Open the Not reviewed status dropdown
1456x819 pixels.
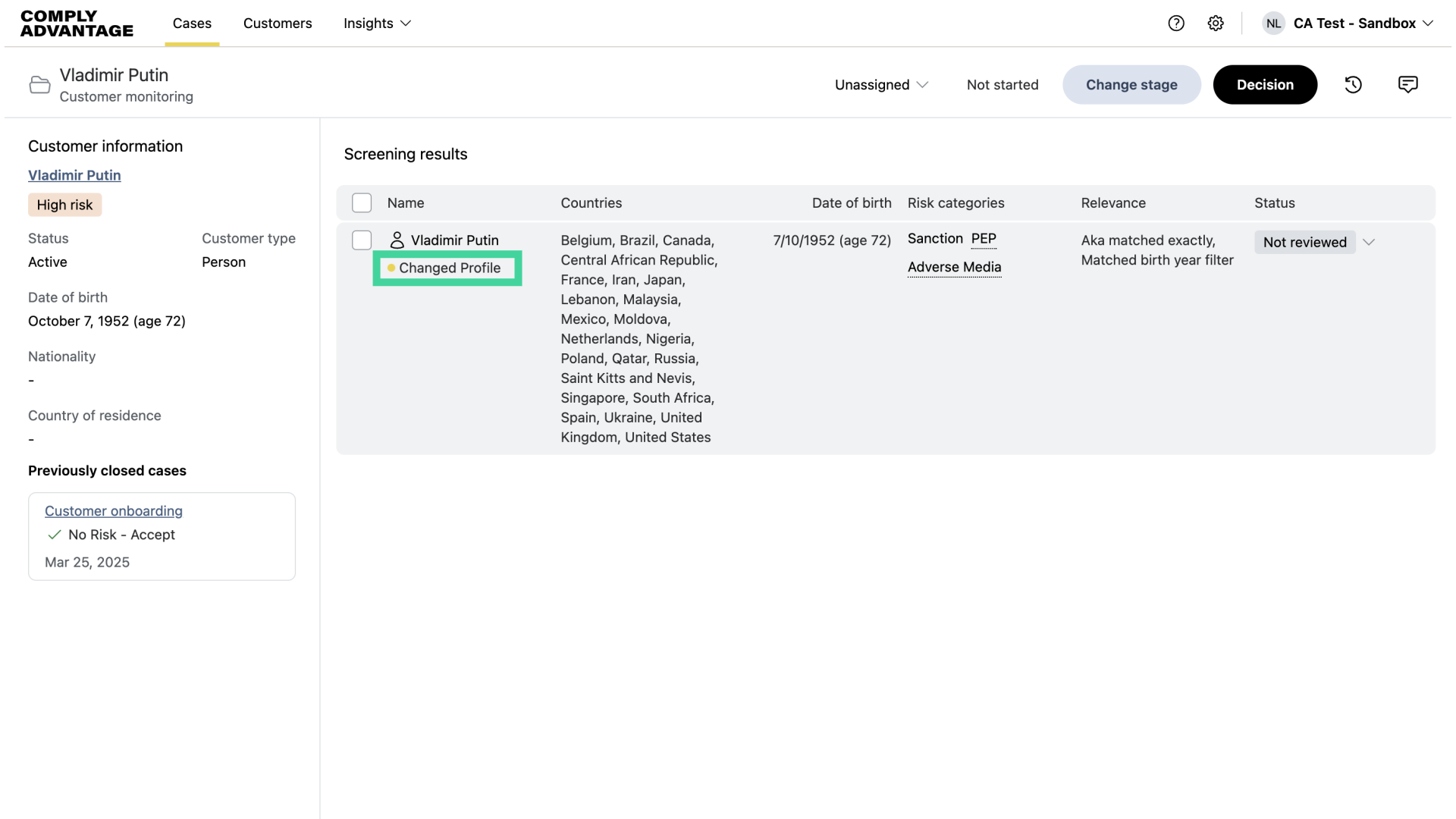point(1316,243)
